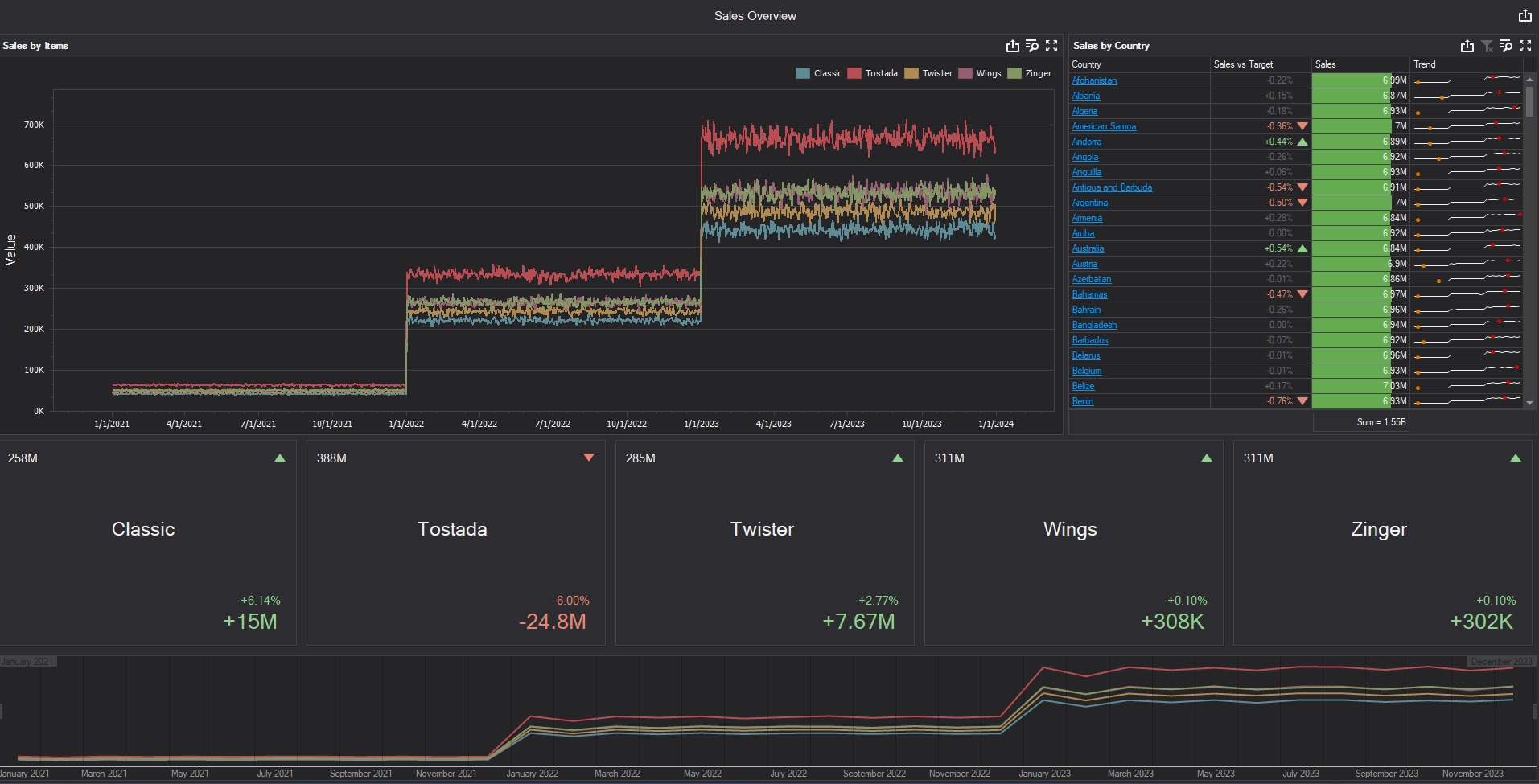Export the Sales by Country grid

[x=1467, y=46]
